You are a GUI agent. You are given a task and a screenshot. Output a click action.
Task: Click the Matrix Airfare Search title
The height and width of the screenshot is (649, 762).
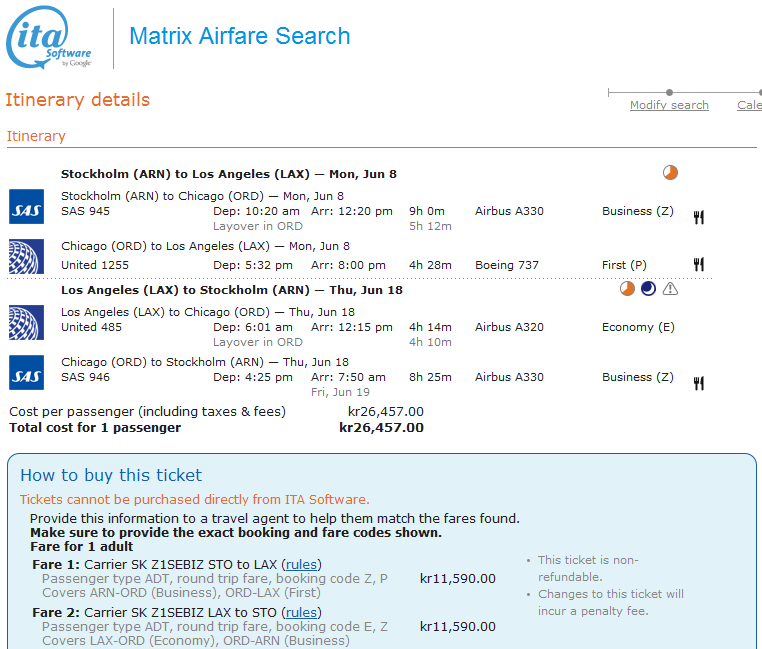pyautogui.click(x=240, y=37)
